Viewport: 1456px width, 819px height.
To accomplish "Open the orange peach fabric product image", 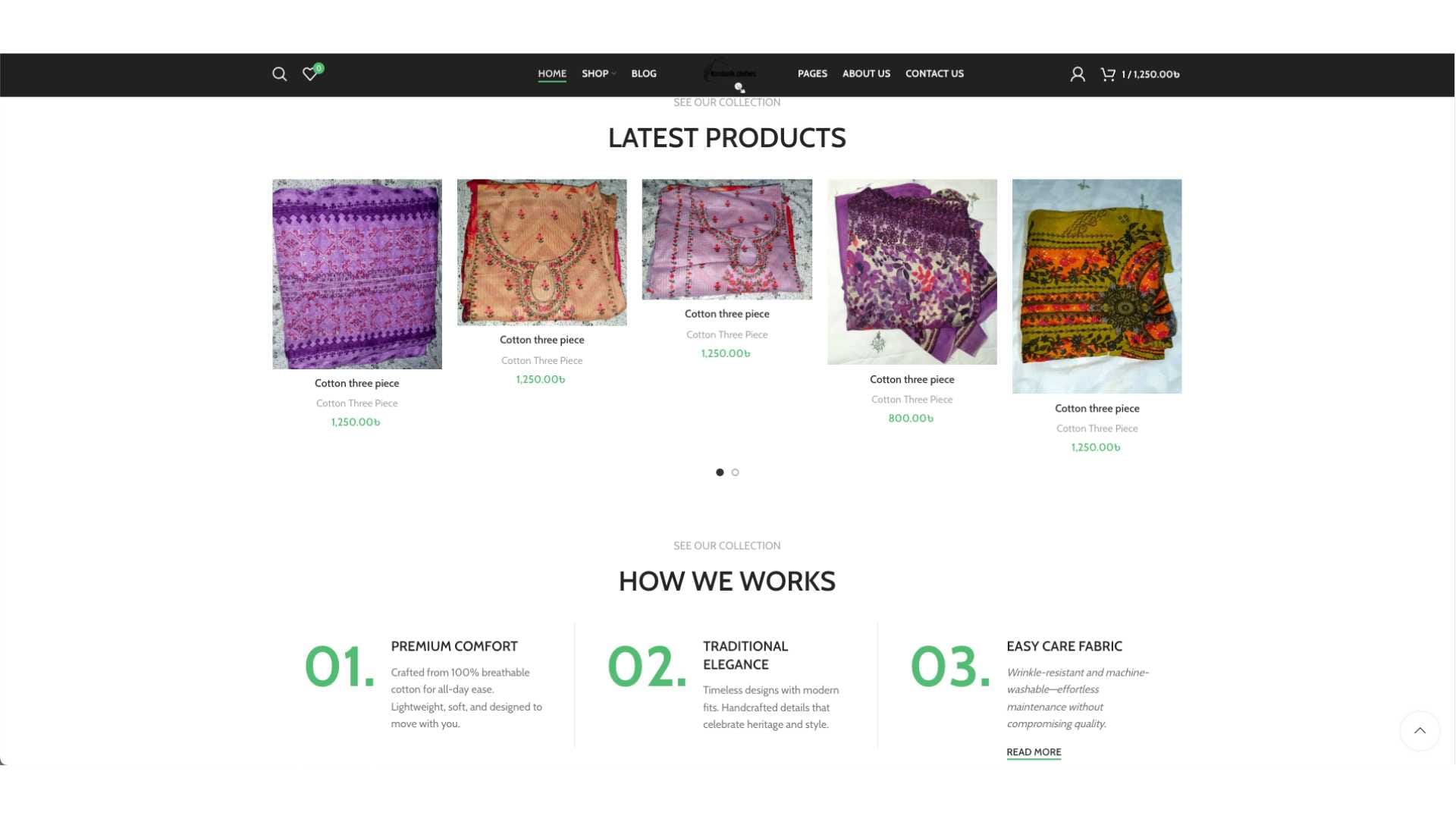I will click(x=542, y=253).
